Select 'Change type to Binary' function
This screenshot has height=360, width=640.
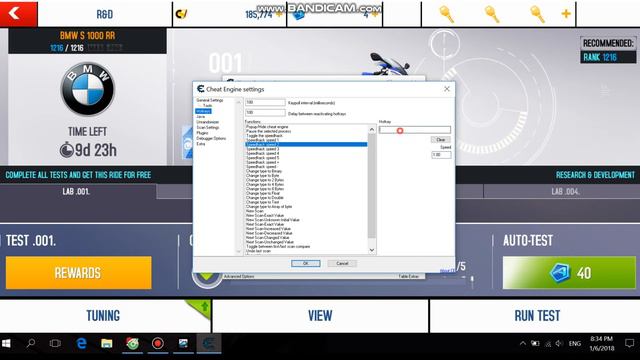click(x=264, y=171)
